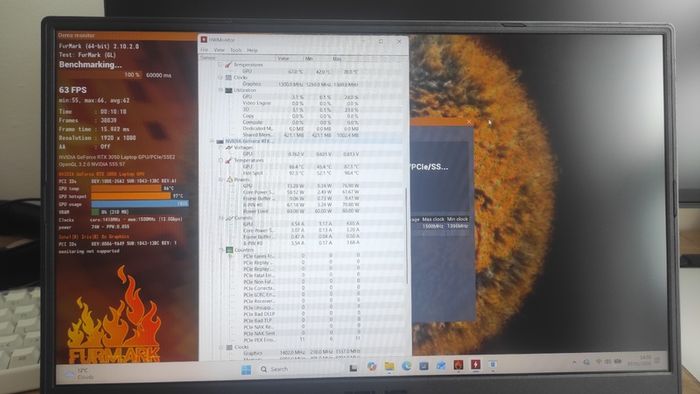The width and height of the screenshot is (700, 394).
Task: Click the HWMonitor app icon in title bar
Action: coord(204,40)
